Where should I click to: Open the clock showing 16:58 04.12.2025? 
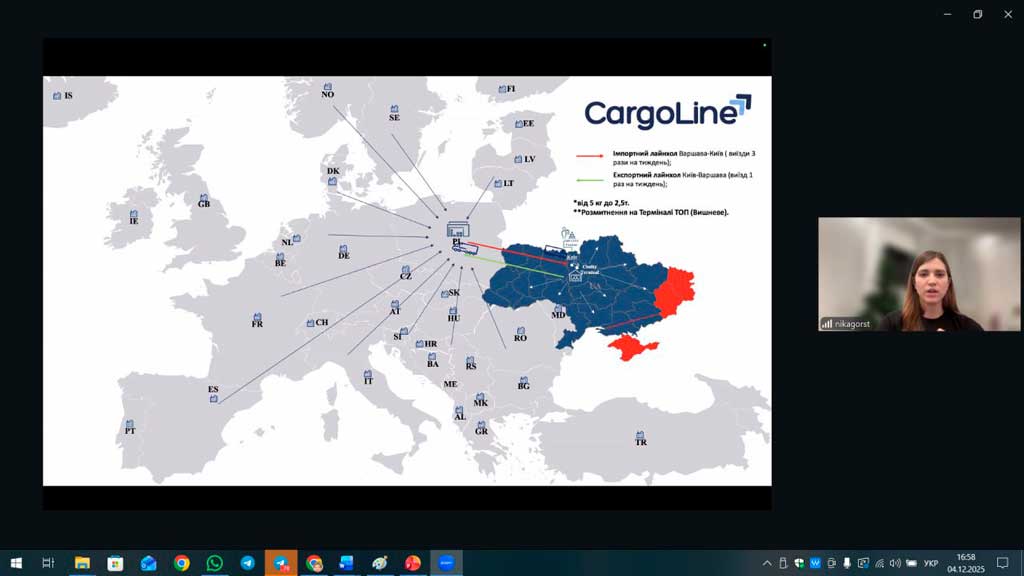coord(965,563)
